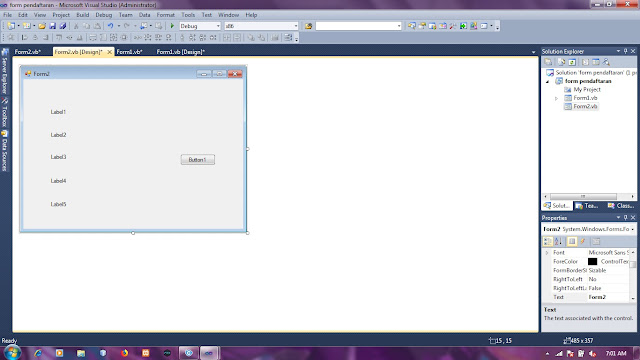640x360 pixels.
Task: Click the Properties Window toolbar icon
Action: 422,26
